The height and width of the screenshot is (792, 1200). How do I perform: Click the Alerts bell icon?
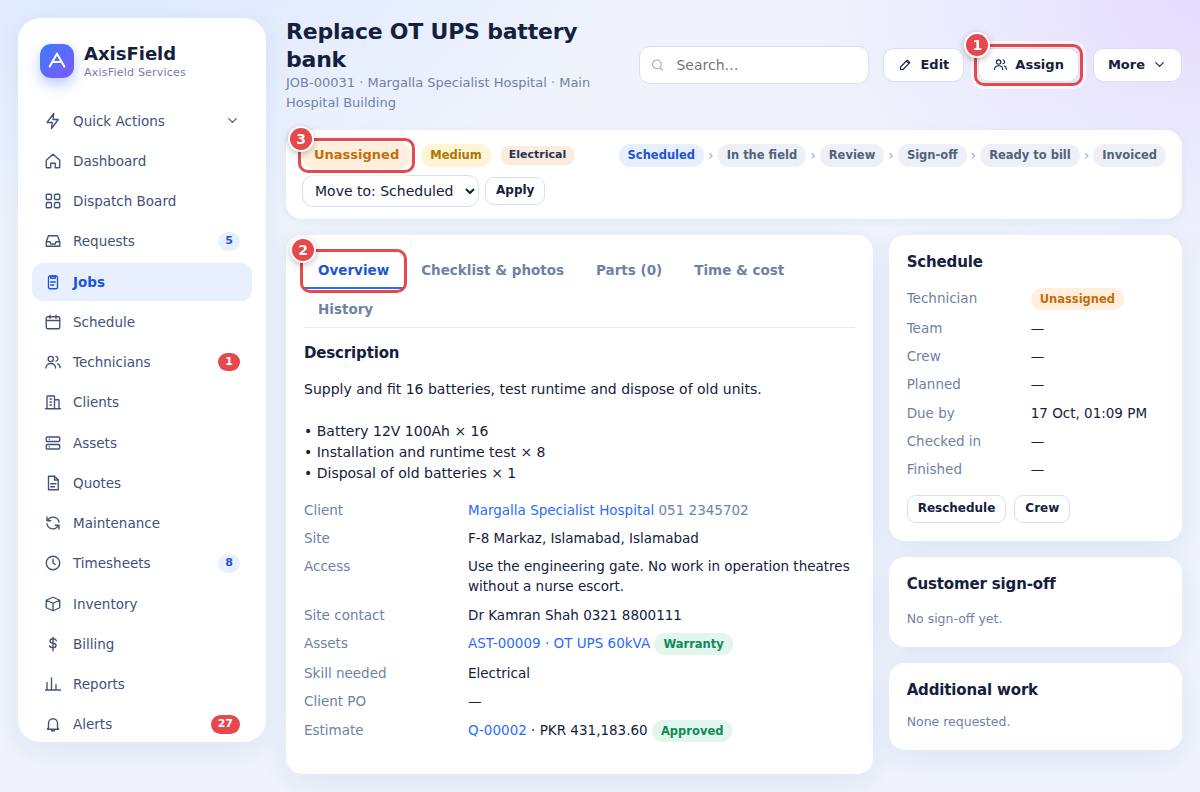tap(53, 724)
